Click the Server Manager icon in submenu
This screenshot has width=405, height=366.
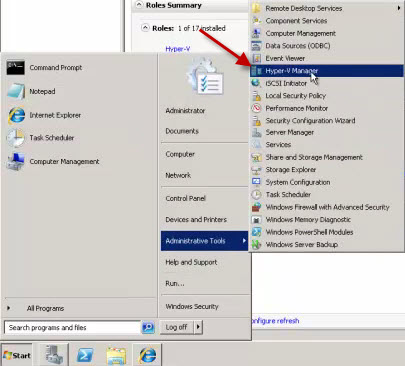point(256,132)
